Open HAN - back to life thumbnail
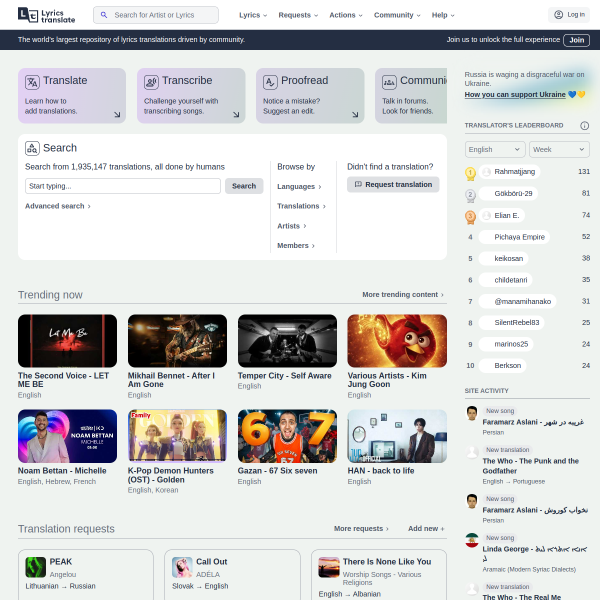The height and width of the screenshot is (600, 600). tap(397, 436)
